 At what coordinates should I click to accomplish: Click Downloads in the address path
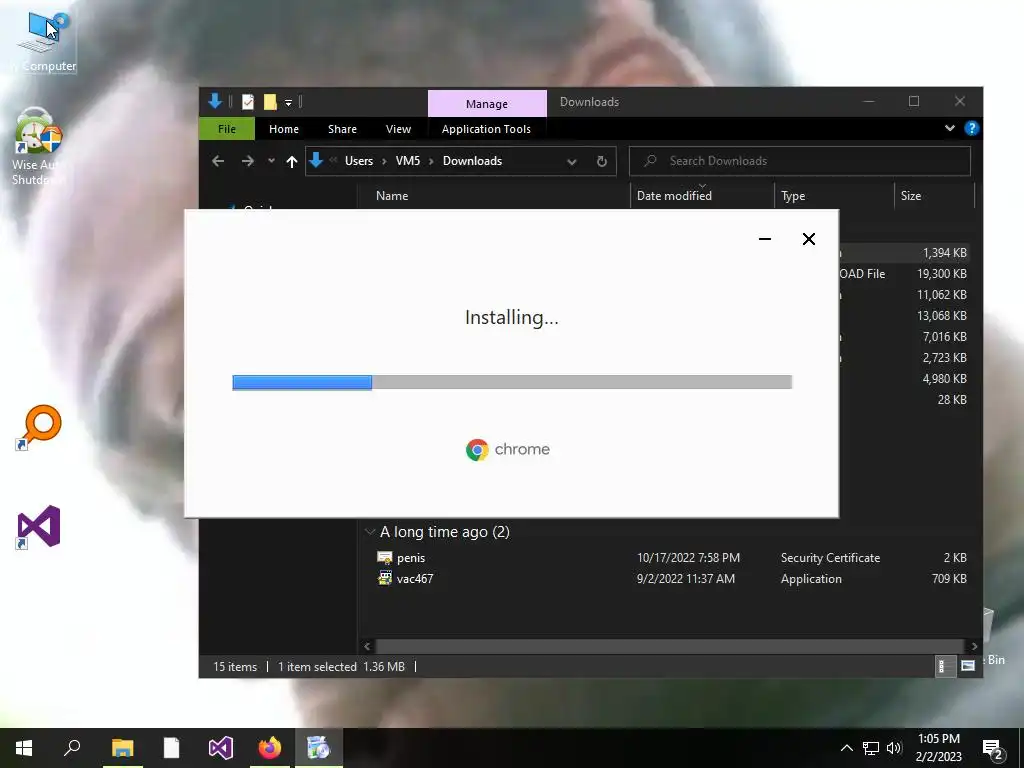[x=472, y=161]
